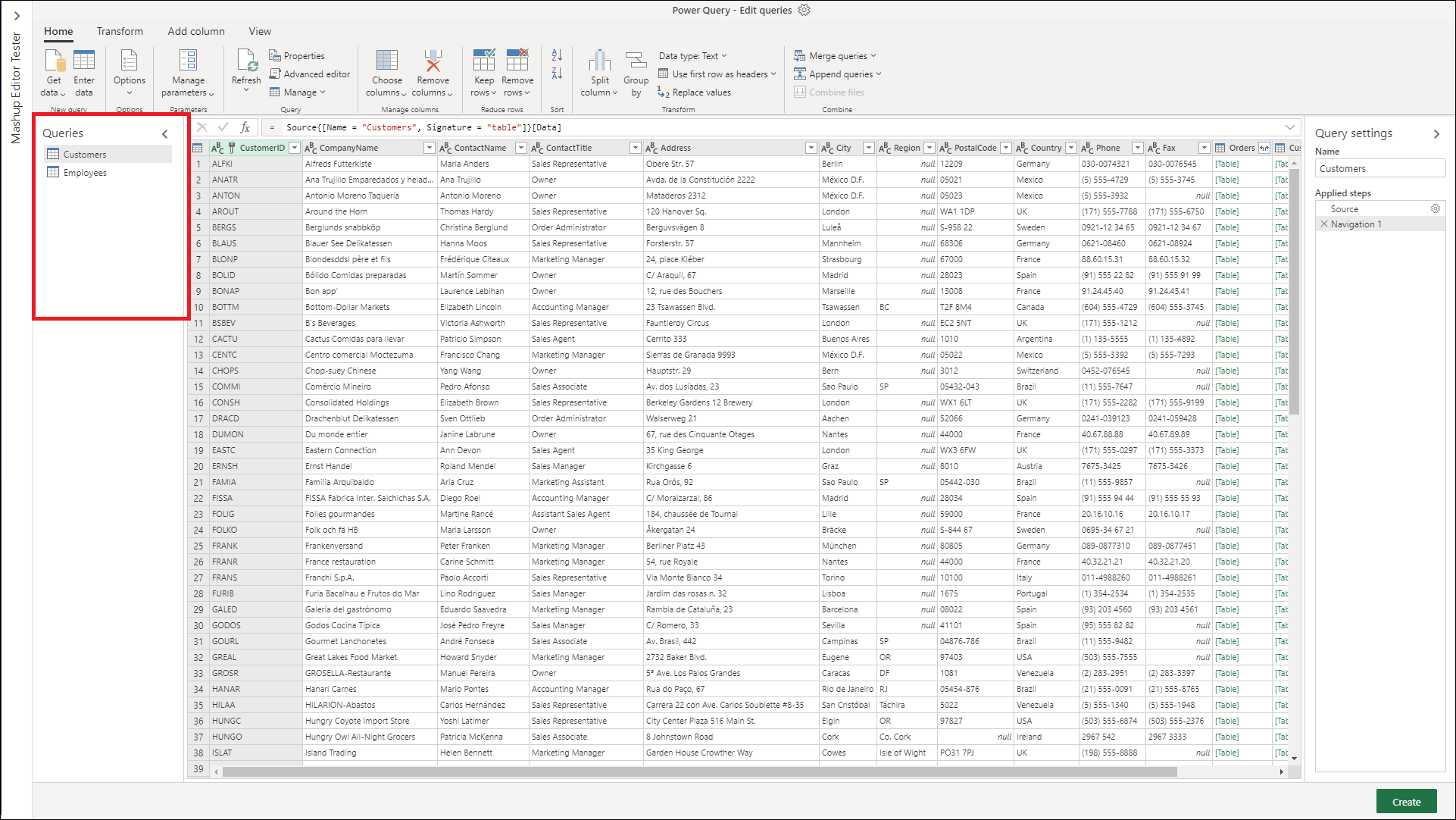Sort rows ascending with the A-Z icon

[557, 55]
